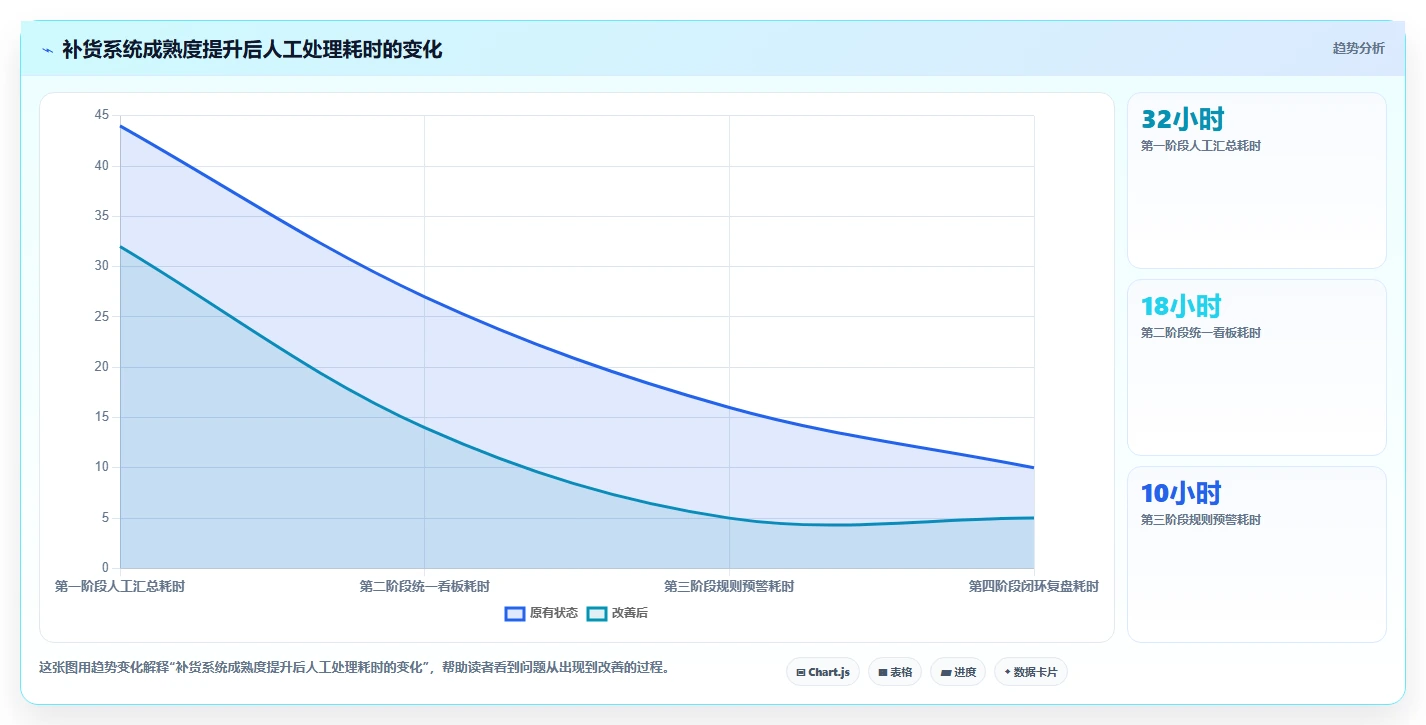Viewport: 1426px width, 725px height.
Task: Click the 趋势分析 label in header
Action: 1358,48
